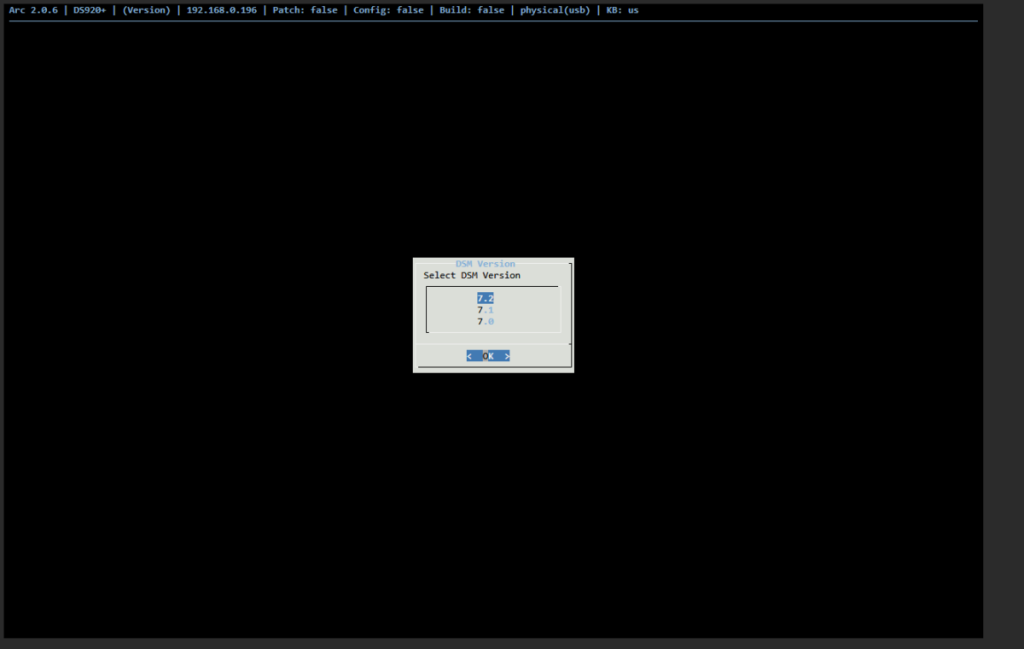Click the 'Build: false' status indicator
The image size is (1024, 649).
(472, 10)
